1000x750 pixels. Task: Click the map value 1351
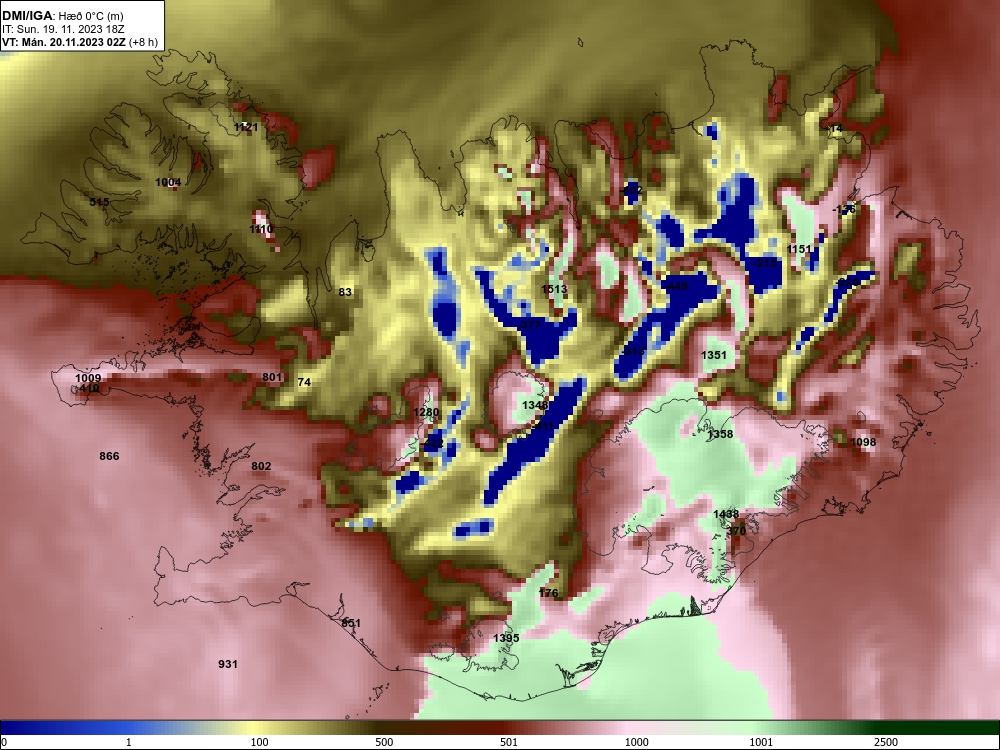tap(714, 355)
